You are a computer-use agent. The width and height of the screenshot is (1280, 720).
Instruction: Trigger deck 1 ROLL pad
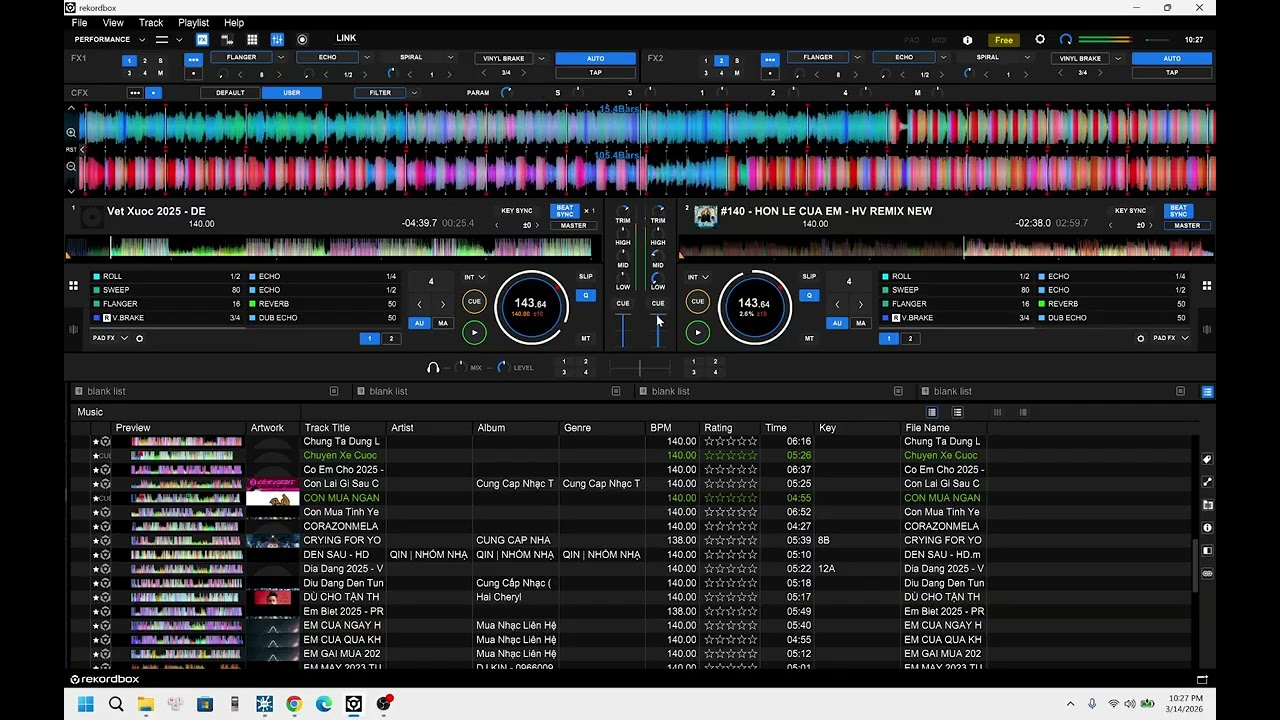tap(167, 276)
